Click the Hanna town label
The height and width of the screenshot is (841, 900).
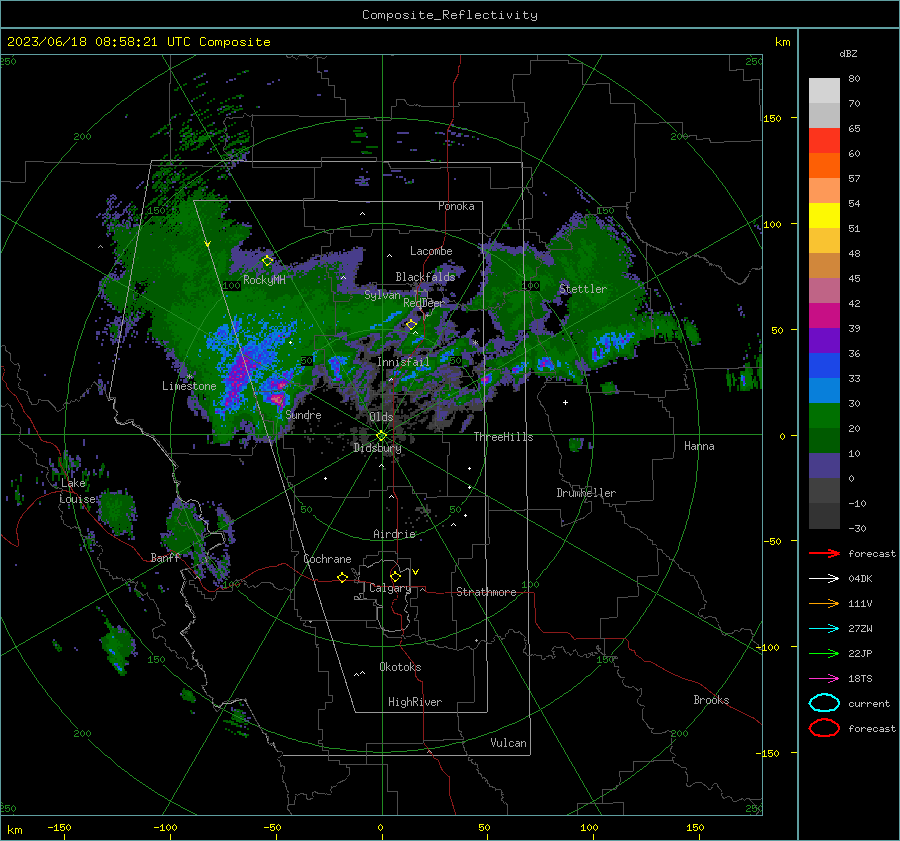(x=699, y=446)
